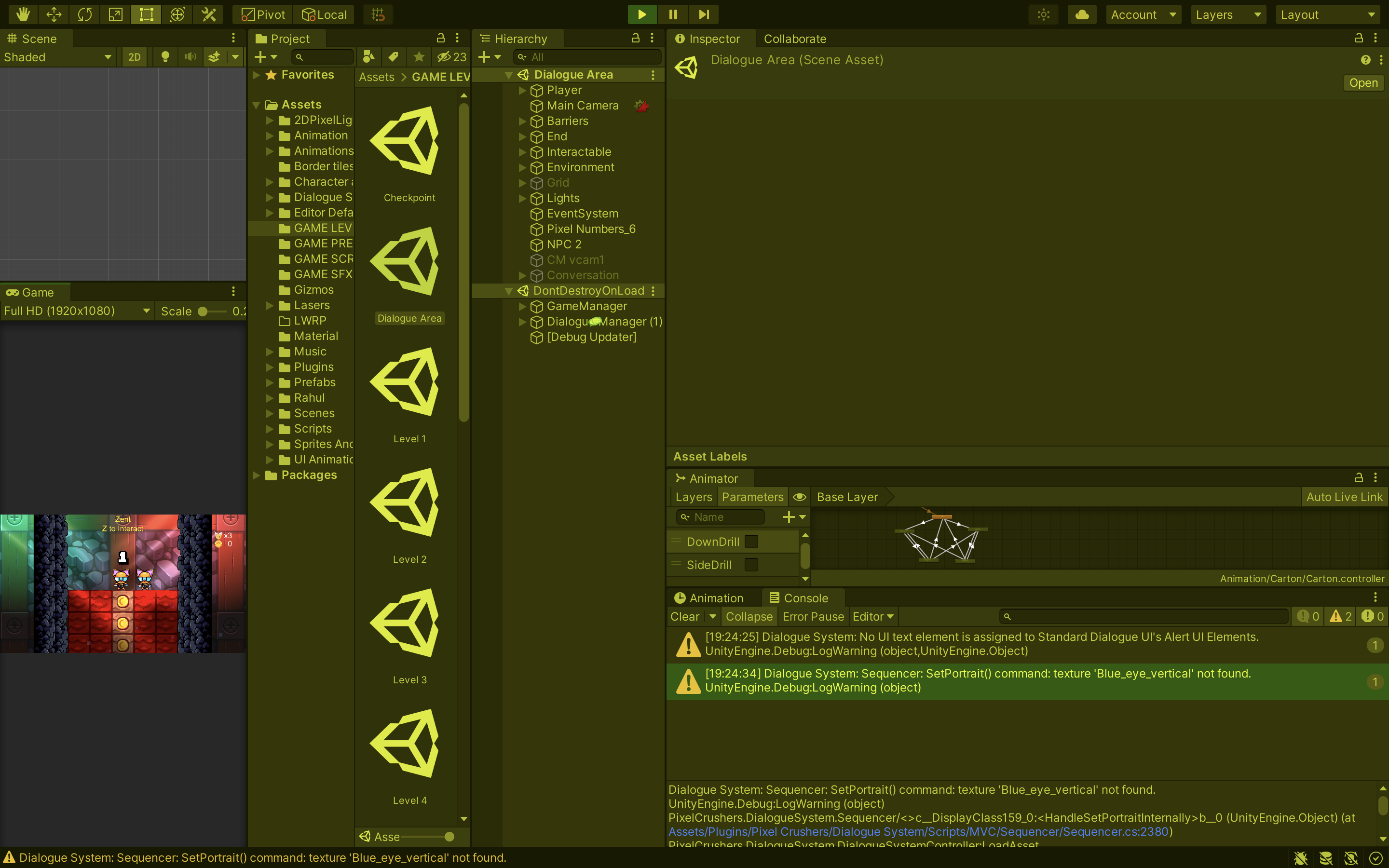Click Open scene asset button
Screen dimensions: 1389x868
(1363, 82)
